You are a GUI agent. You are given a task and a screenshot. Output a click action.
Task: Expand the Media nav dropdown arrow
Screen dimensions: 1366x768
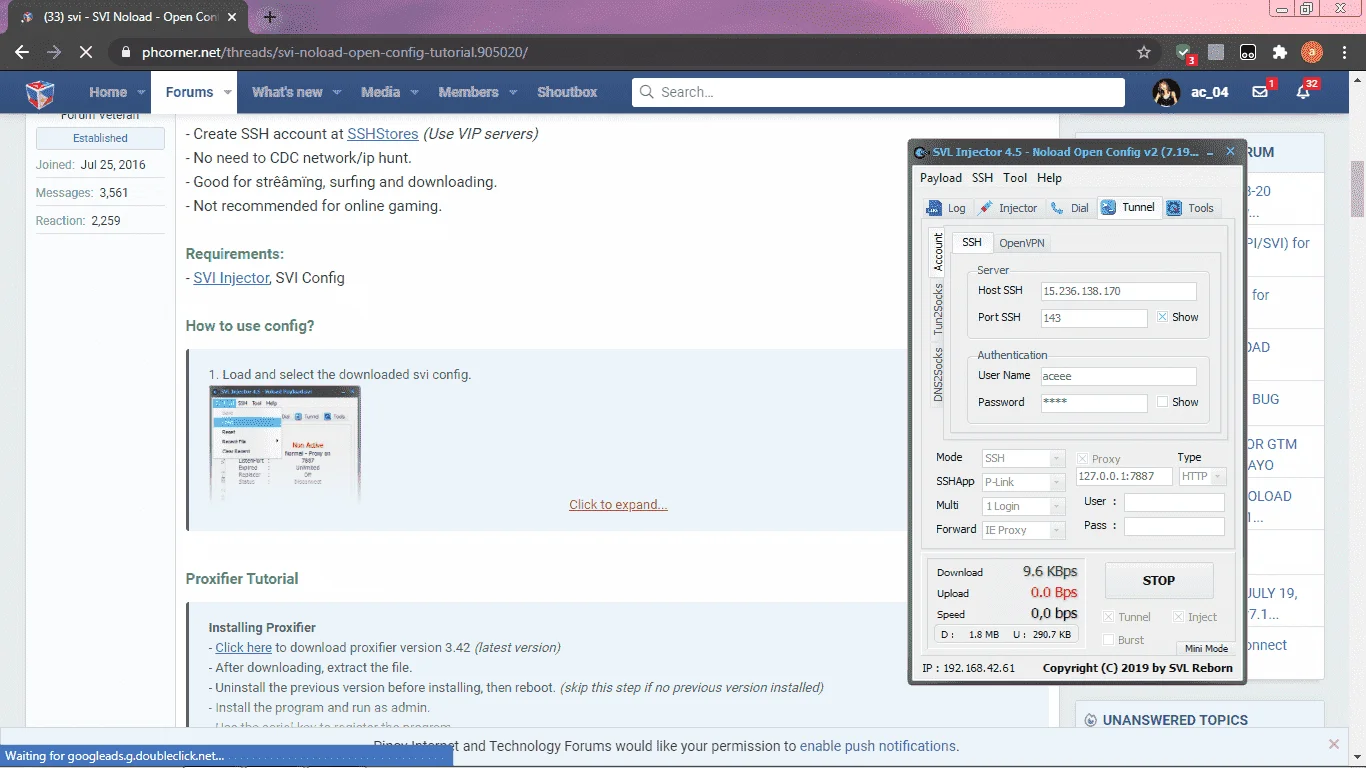point(415,92)
